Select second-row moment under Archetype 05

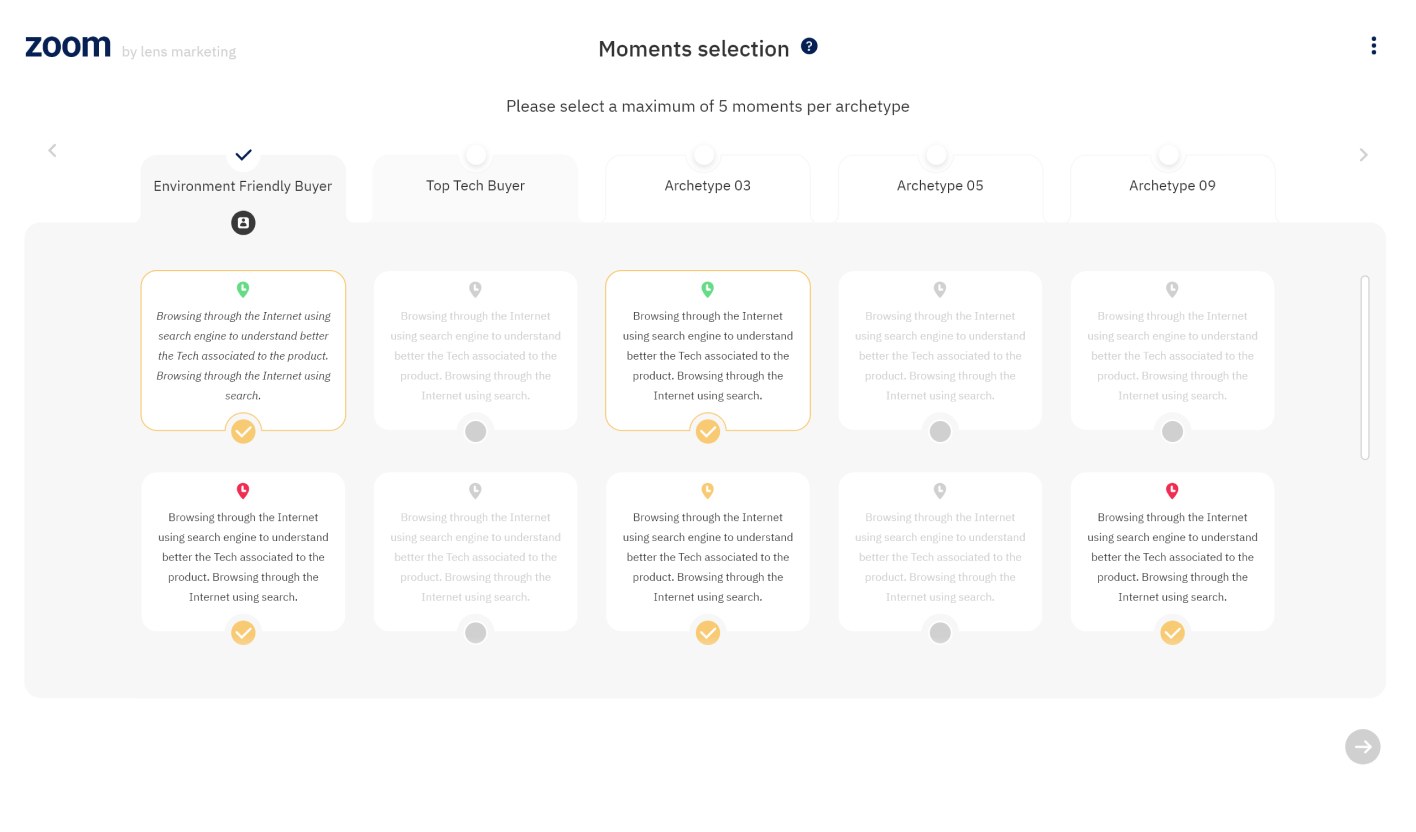(x=940, y=633)
